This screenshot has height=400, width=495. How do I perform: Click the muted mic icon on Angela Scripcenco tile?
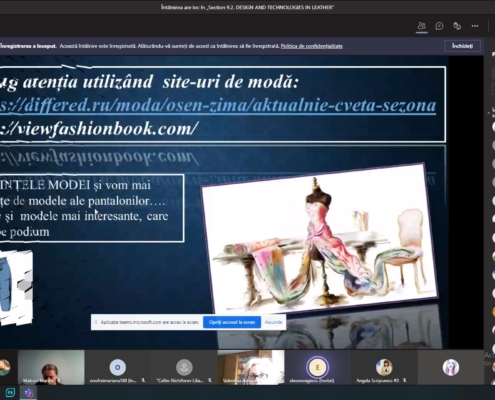[x=404, y=380]
